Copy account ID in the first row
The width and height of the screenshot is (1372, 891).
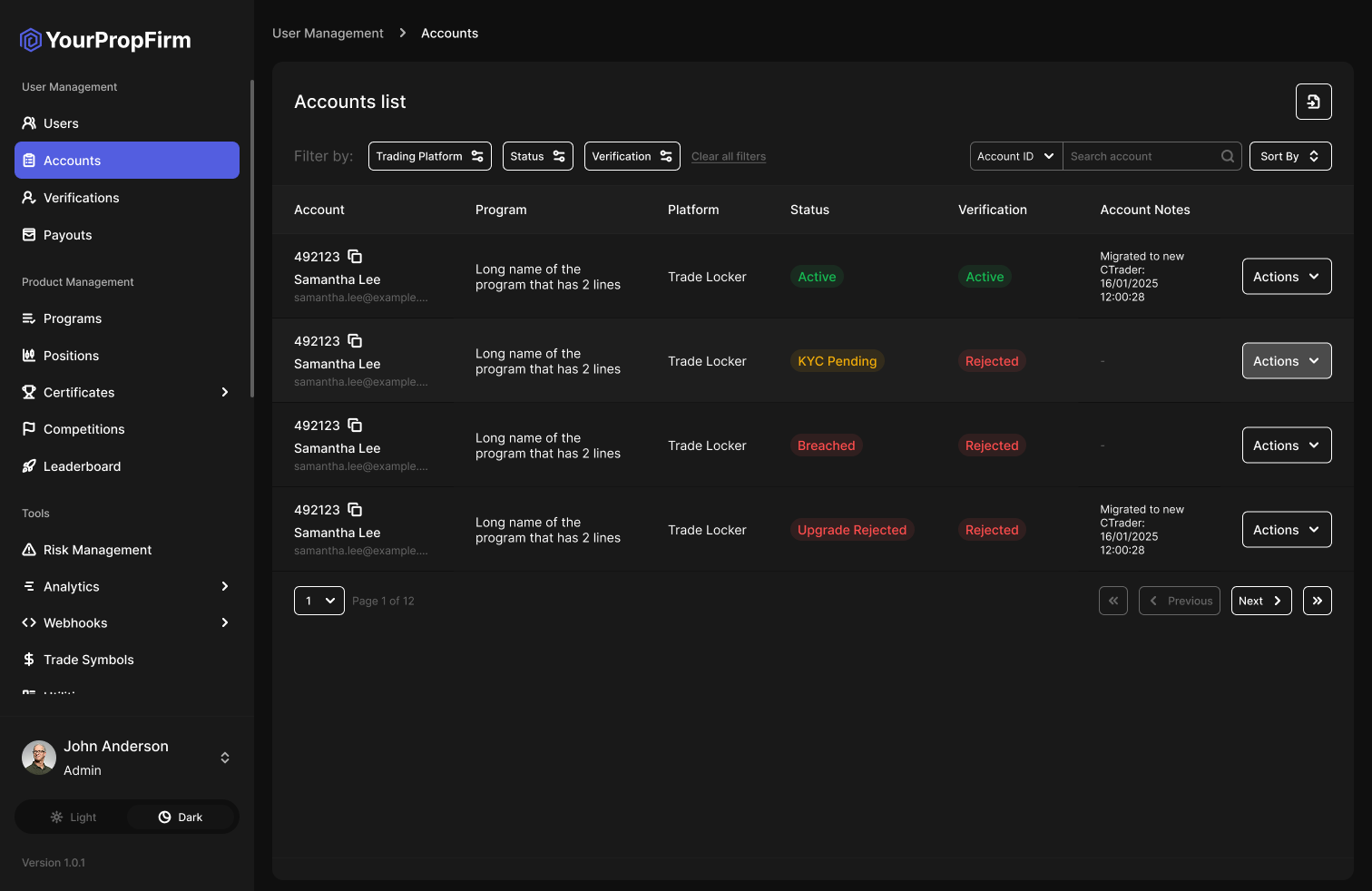pyautogui.click(x=355, y=257)
